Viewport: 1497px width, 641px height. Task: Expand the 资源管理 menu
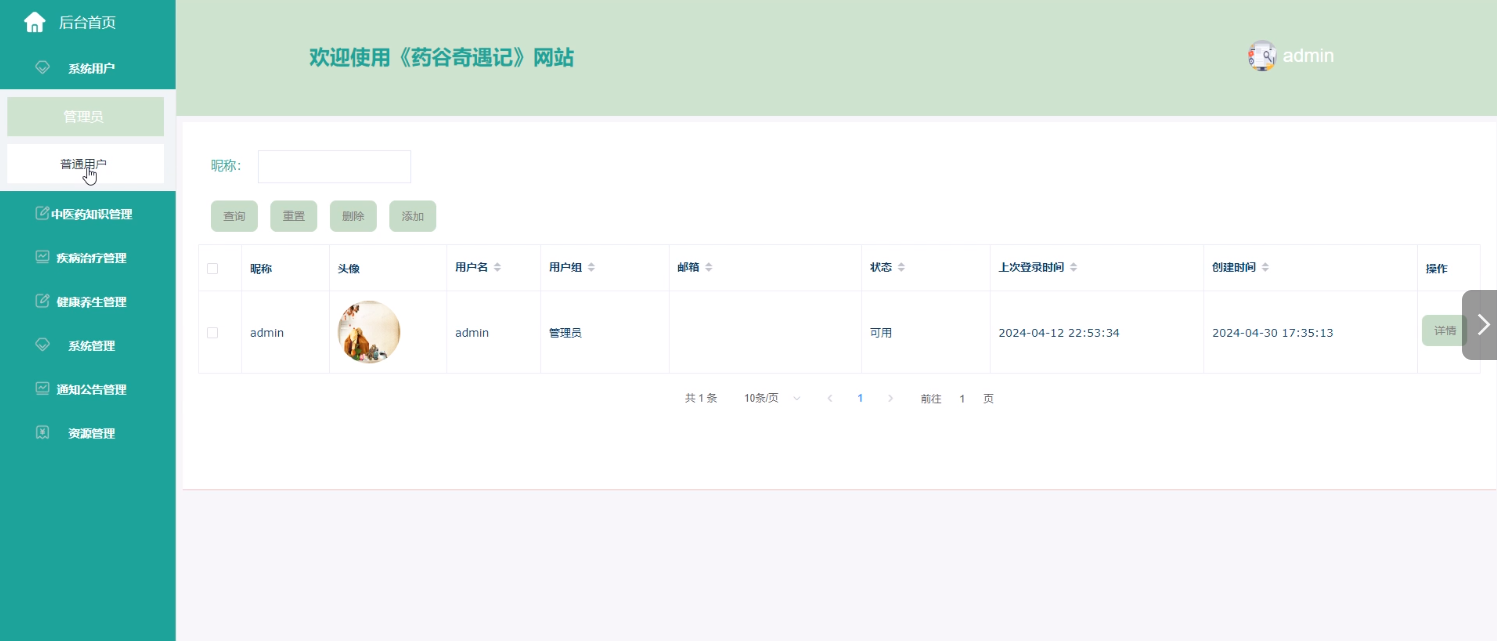tap(87, 433)
